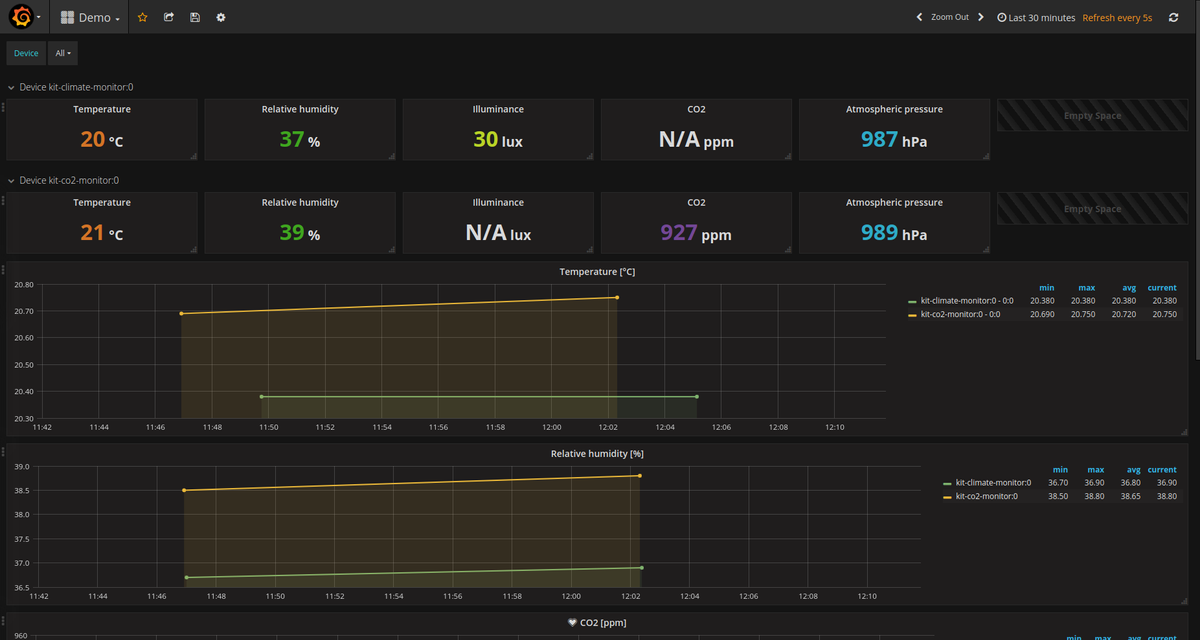Screen dimensions: 1200x640
Task: Open the Demo dashboard picker
Action: pyautogui.click(x=89, y=16)
